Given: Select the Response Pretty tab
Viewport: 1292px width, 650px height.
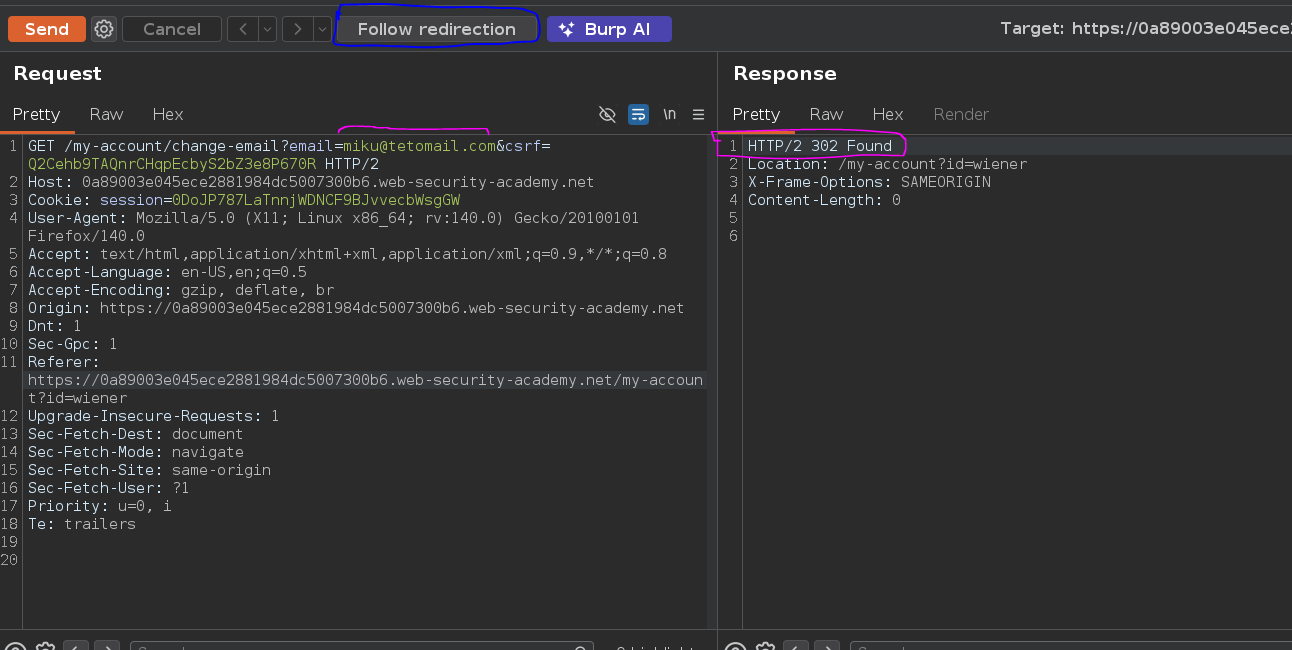Looking at the screenshot, I should [756, 114].
